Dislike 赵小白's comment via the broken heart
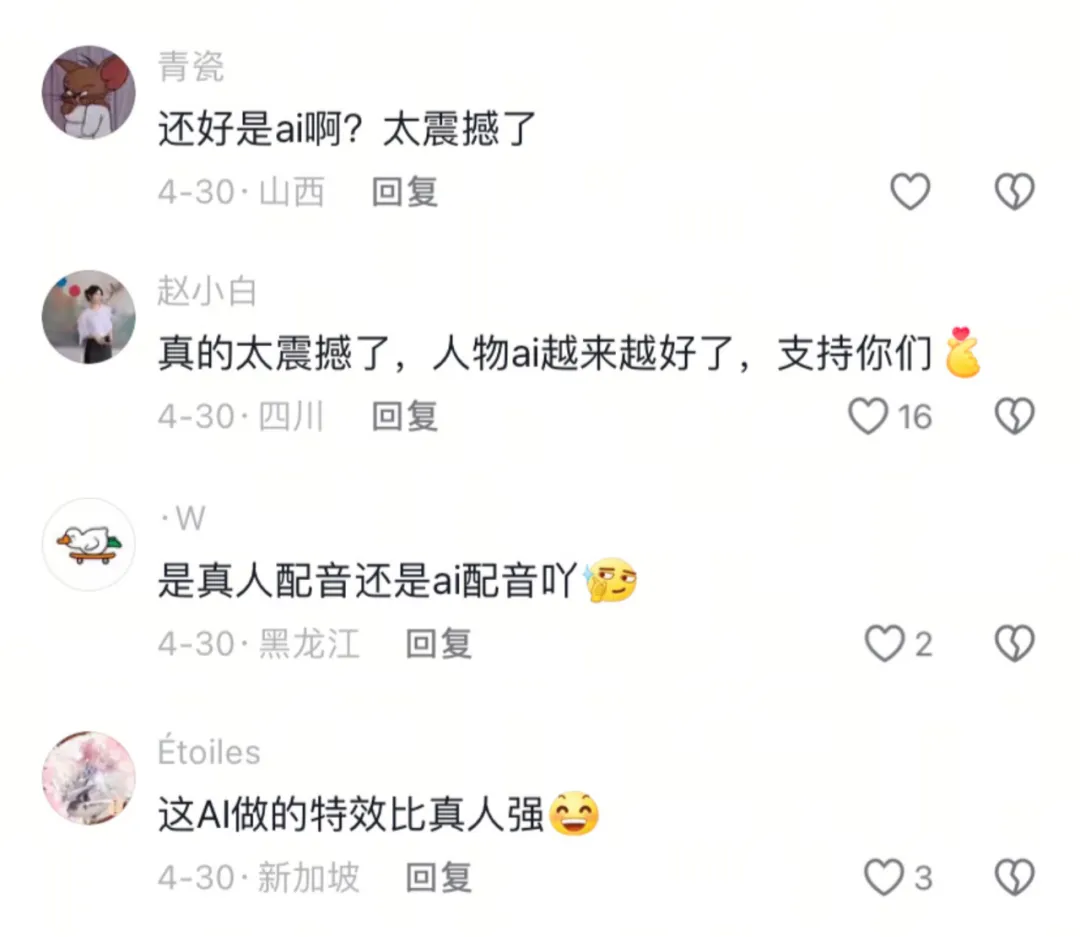The height and width of the screenshot is (937, 1080). click(1015, 416)
